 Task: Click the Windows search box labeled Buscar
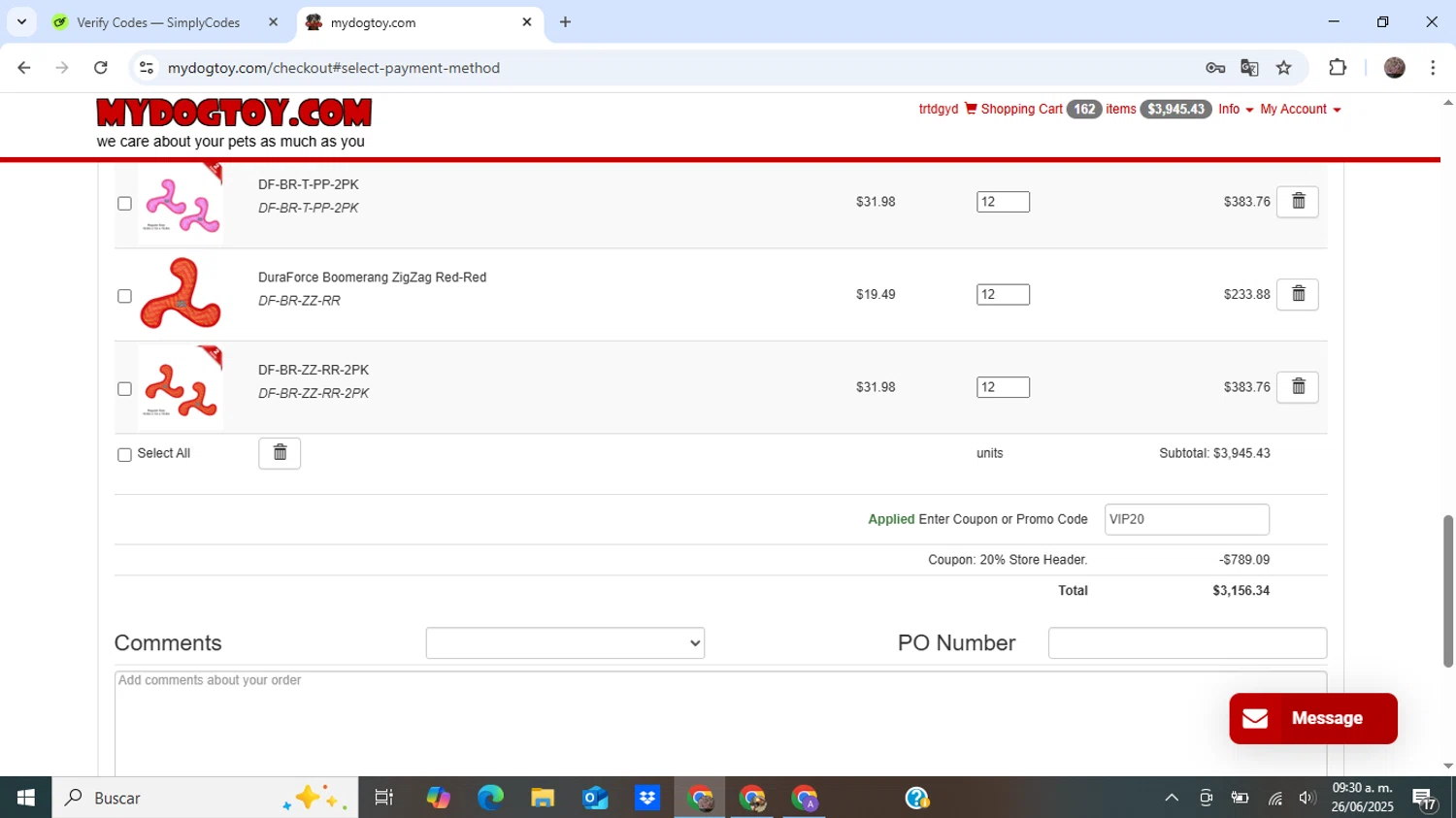205,798
